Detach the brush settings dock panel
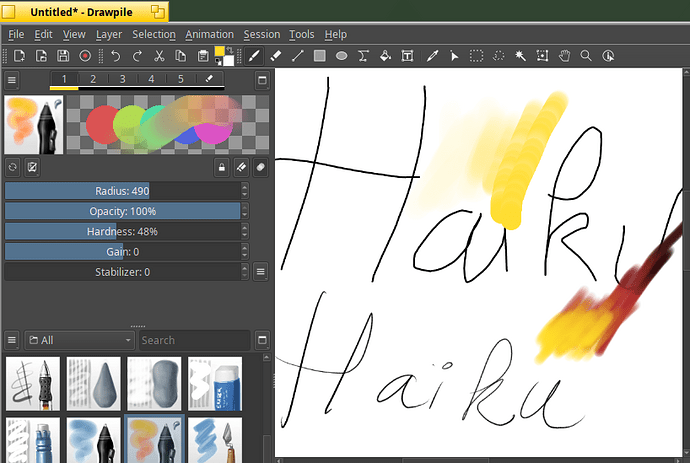Viewport: 690px width, 463px height. [x=262, y=80]
